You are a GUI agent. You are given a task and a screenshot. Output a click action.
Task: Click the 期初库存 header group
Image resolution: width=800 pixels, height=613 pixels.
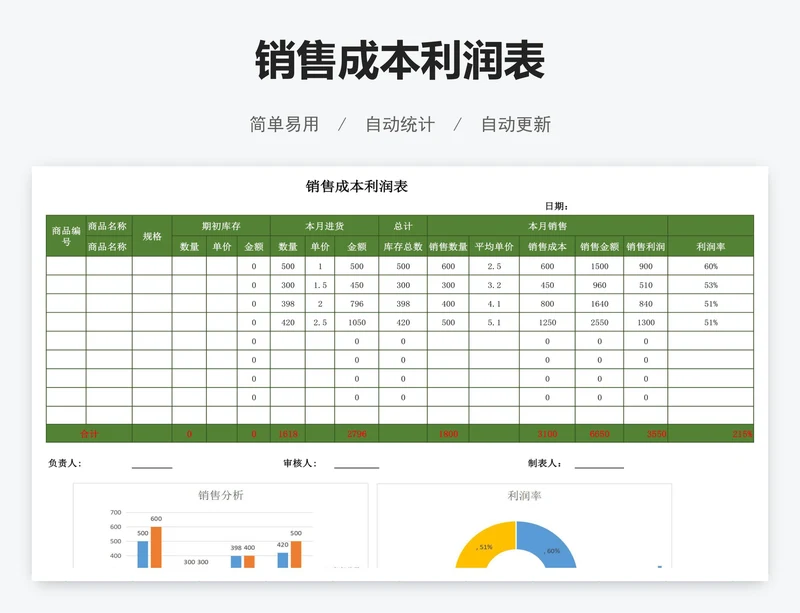click(221, 226)
